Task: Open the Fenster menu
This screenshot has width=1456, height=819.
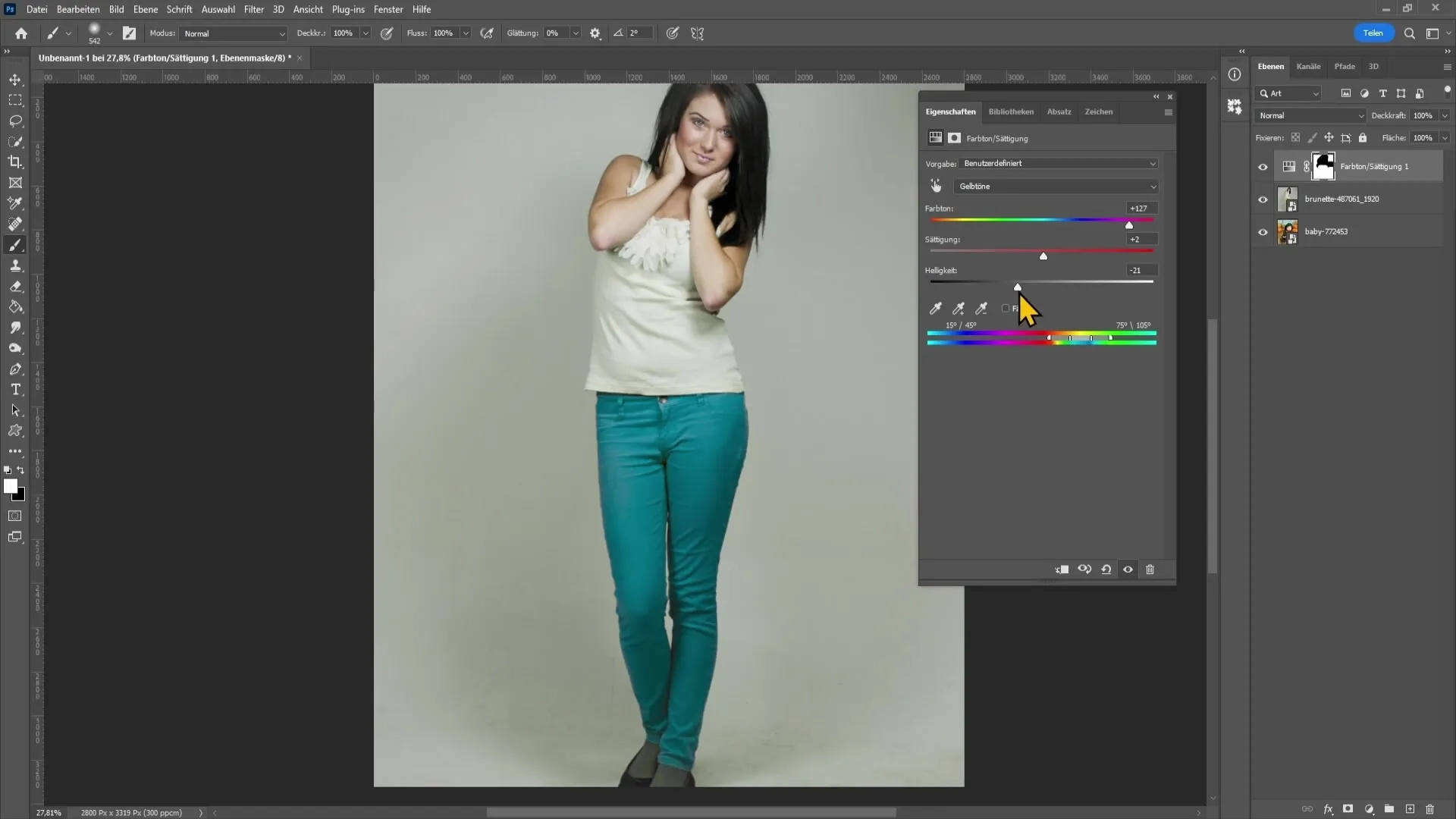Action: [388, 9]
